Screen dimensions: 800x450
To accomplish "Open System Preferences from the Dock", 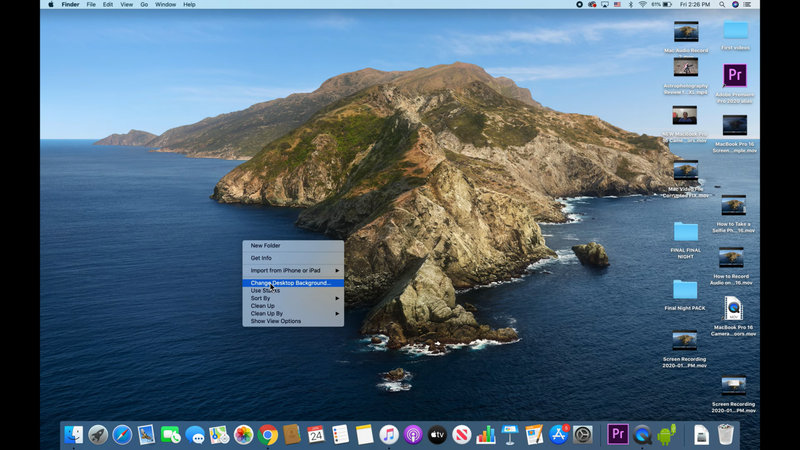I will (583, 434).
